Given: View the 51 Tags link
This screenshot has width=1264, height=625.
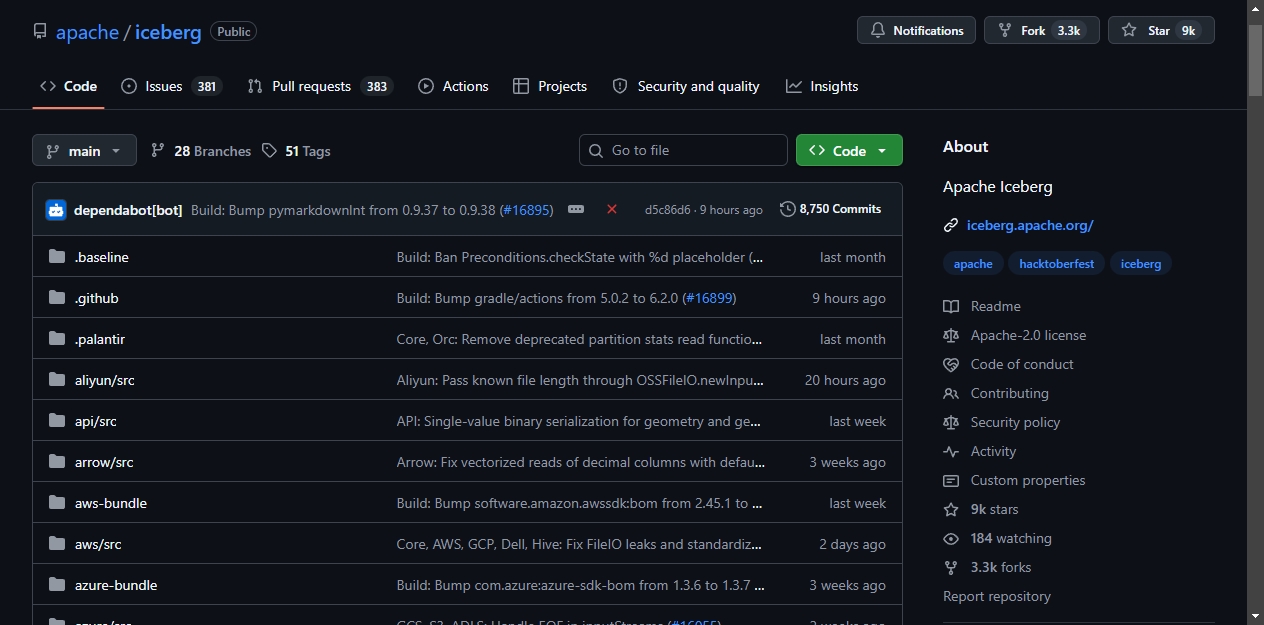Looking at the screenshot, I should coord(296,151).
